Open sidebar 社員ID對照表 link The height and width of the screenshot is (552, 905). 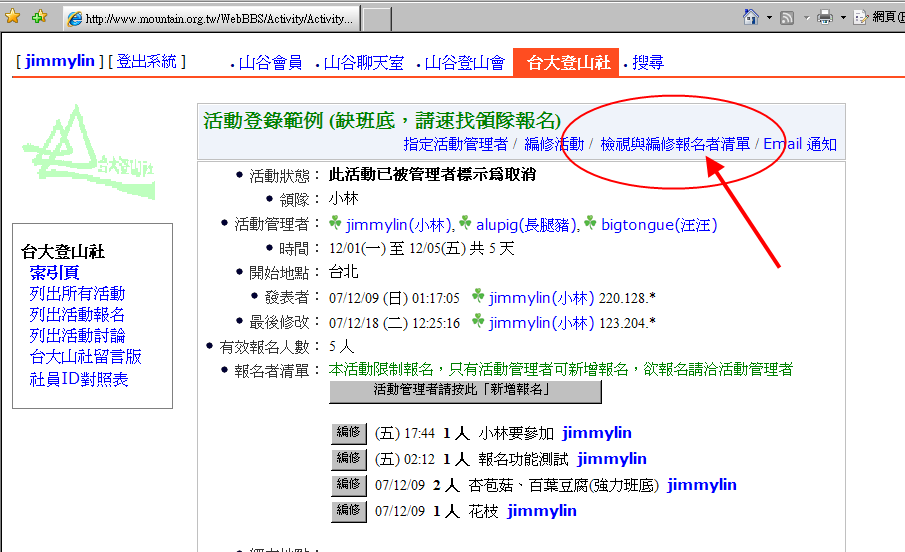pos(78,379)
